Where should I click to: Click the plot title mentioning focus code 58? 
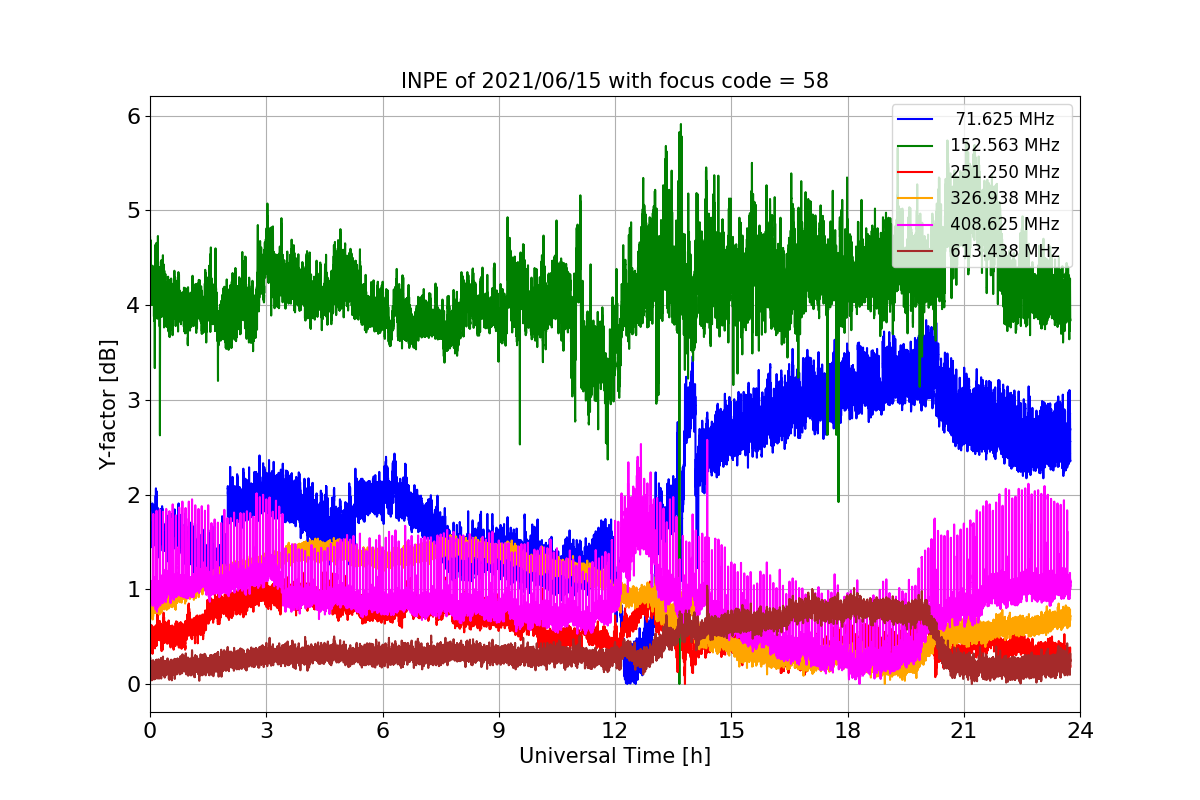[615, 81]
